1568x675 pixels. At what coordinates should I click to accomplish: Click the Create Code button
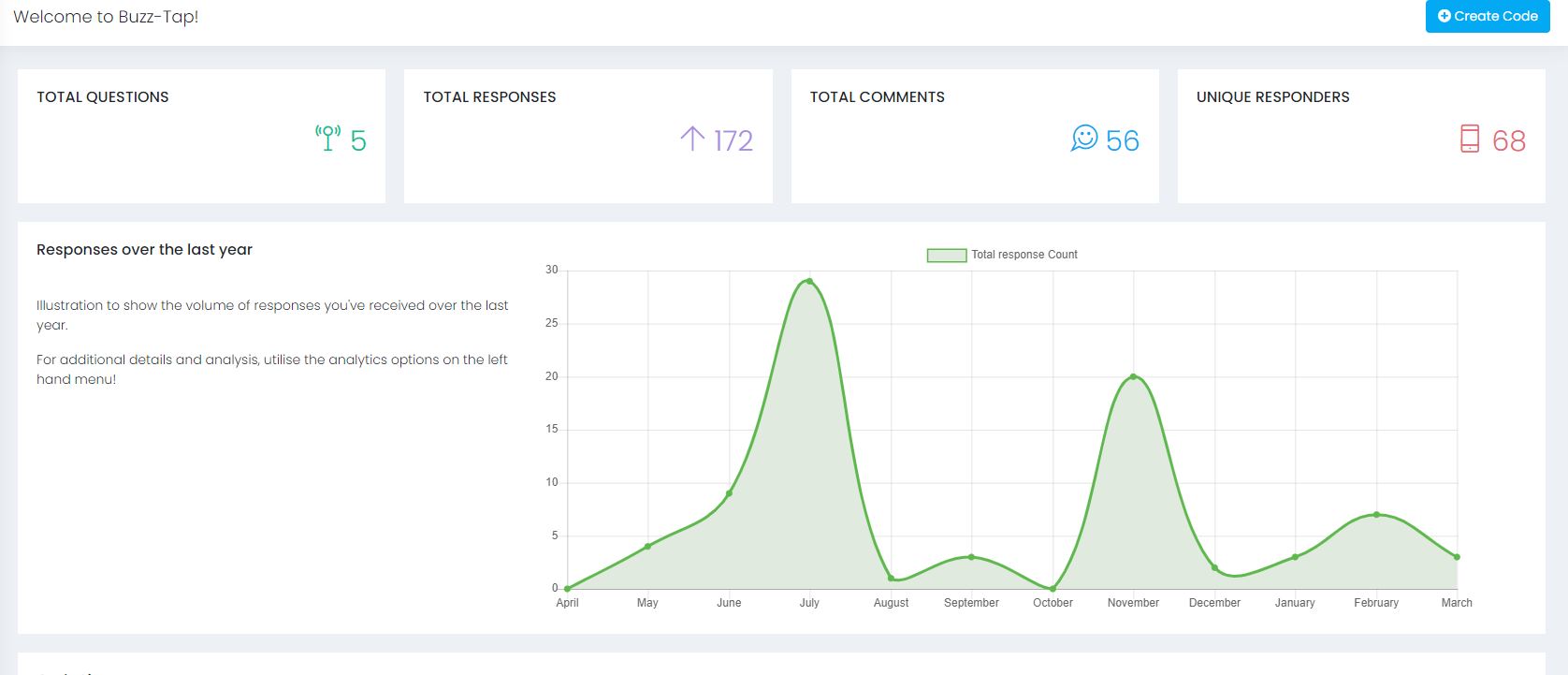tap(1487, 16)
